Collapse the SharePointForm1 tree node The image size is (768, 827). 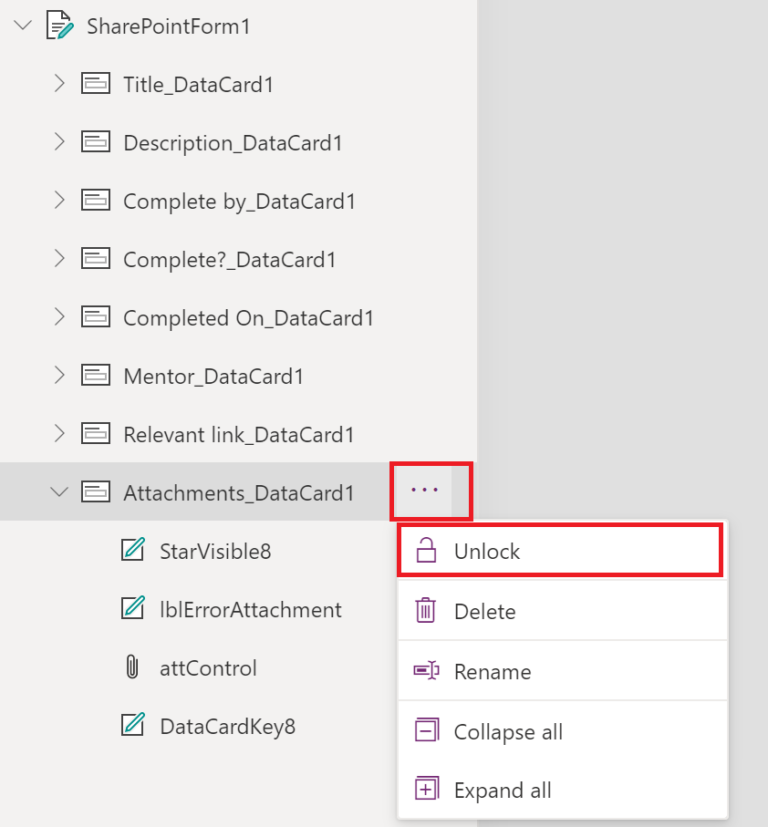23,25
